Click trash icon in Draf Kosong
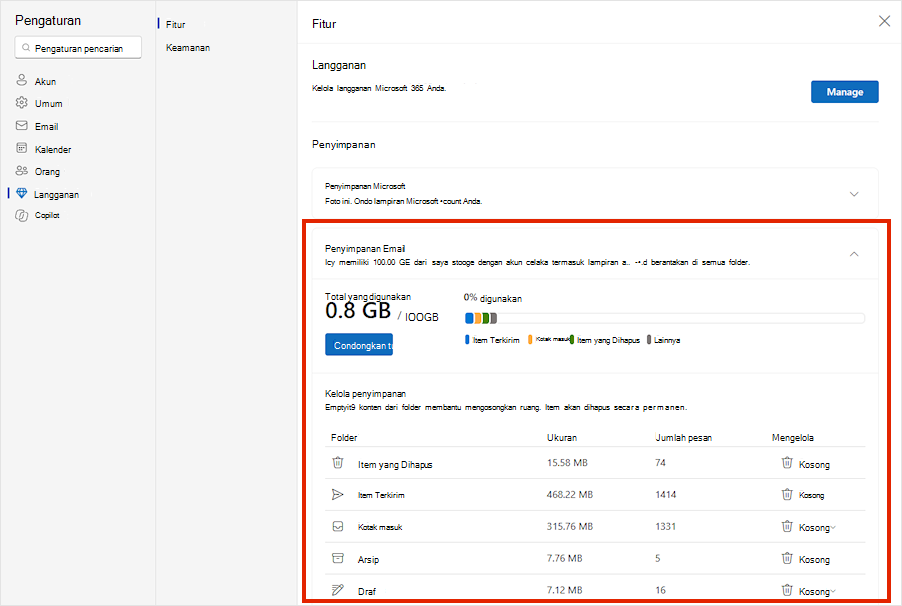The image size is (902, 606). tap(787, 590)
